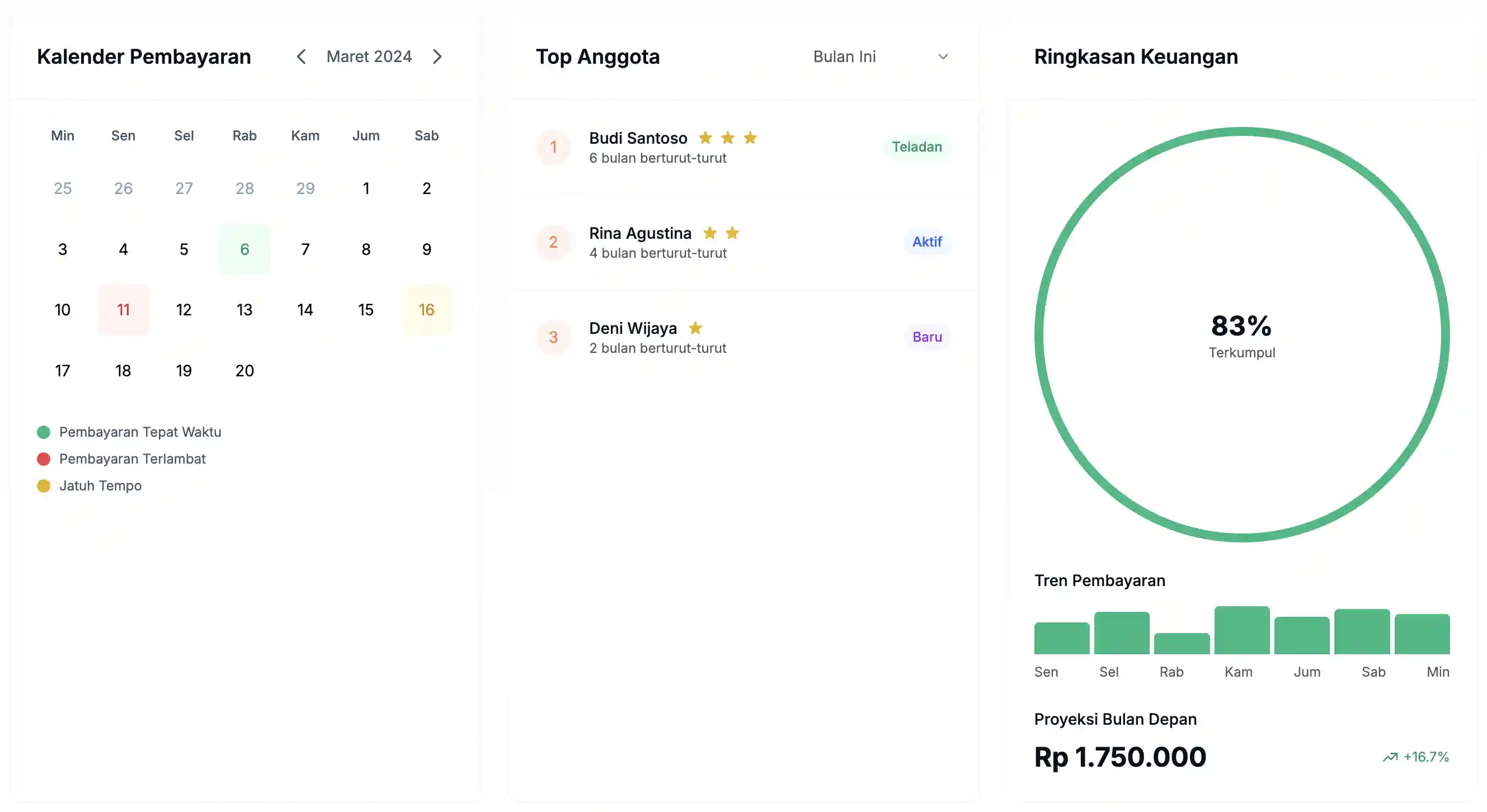Go to next month in calendar

[x=437, y=56]
